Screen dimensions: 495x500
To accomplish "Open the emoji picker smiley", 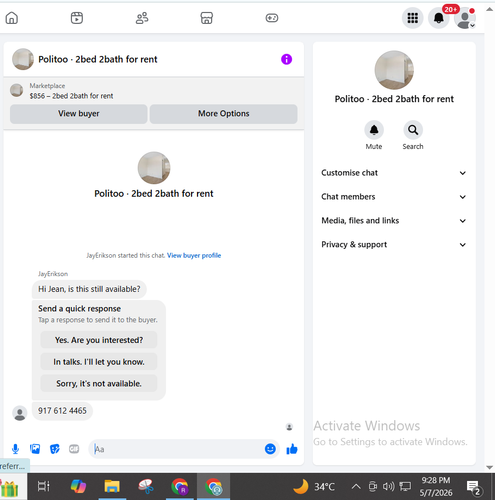I will click(270, 449).
